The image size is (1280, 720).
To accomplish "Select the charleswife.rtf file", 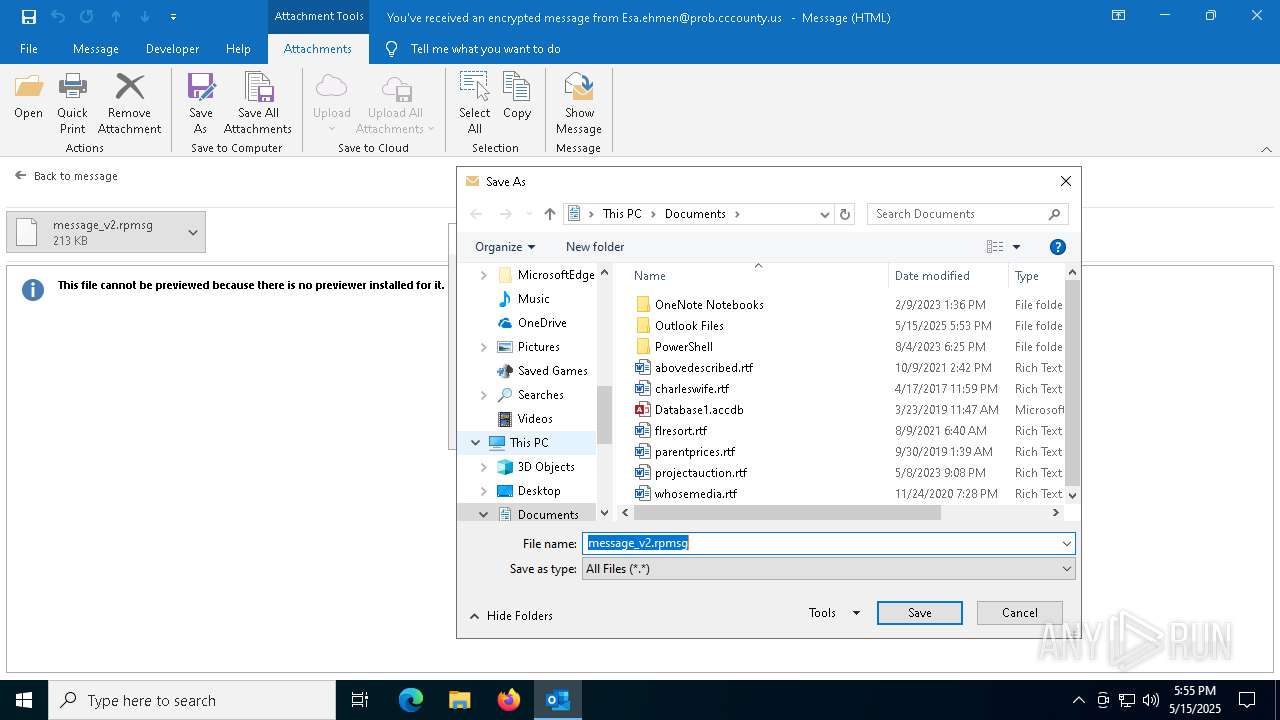I will coord(692,389).
